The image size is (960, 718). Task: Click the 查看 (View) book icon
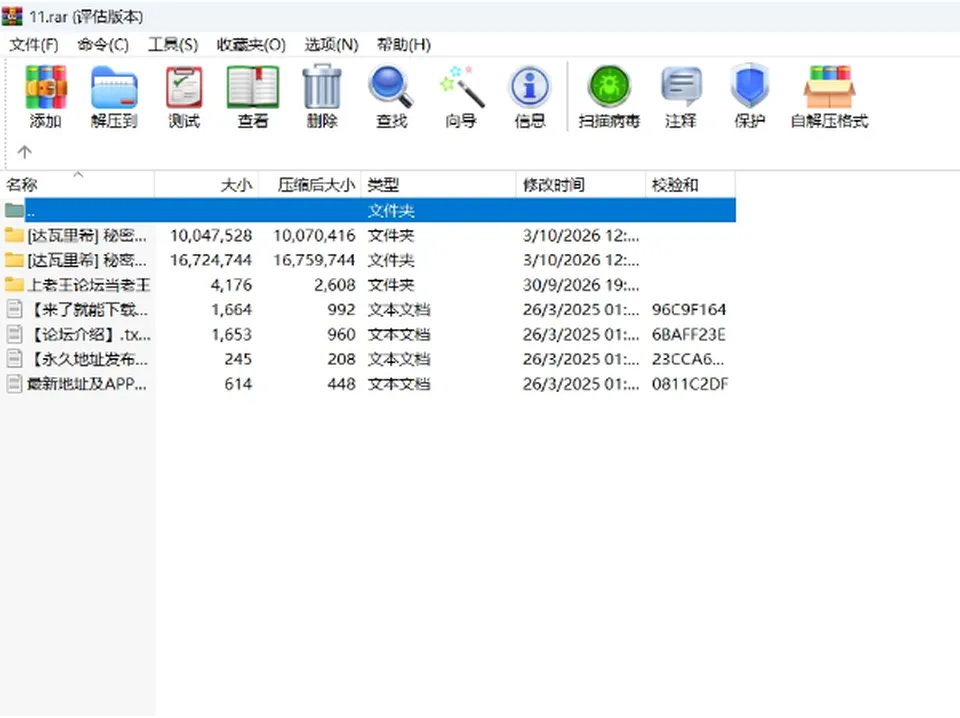pyautogui.click(x=253, y=88)
